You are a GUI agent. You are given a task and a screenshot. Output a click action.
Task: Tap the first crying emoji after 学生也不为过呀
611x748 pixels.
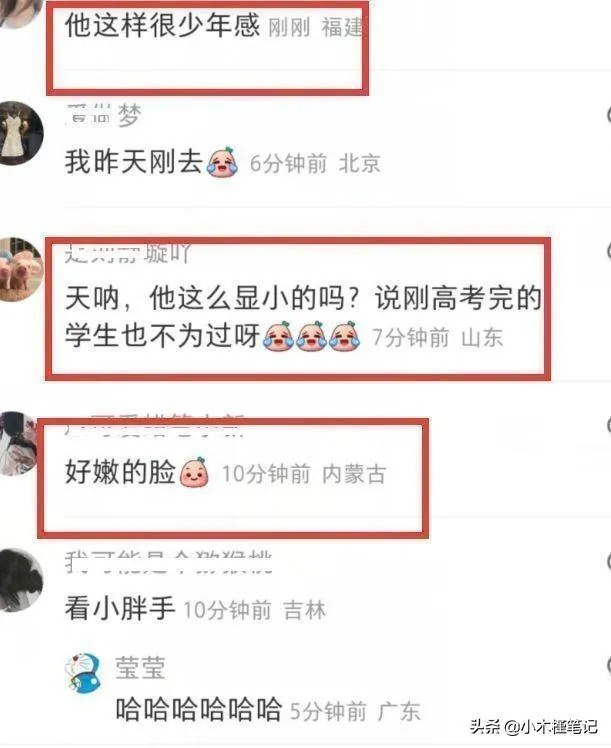(x=279, y=336)
